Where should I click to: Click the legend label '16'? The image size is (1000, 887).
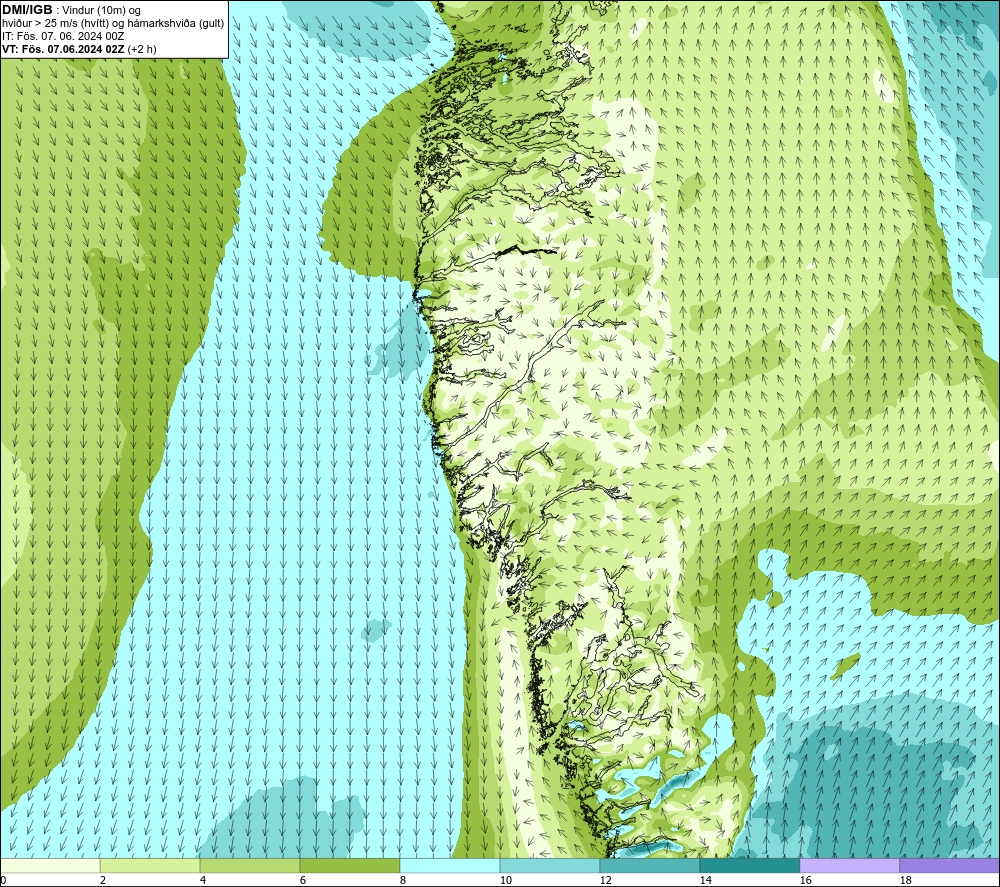pos(805,880)
